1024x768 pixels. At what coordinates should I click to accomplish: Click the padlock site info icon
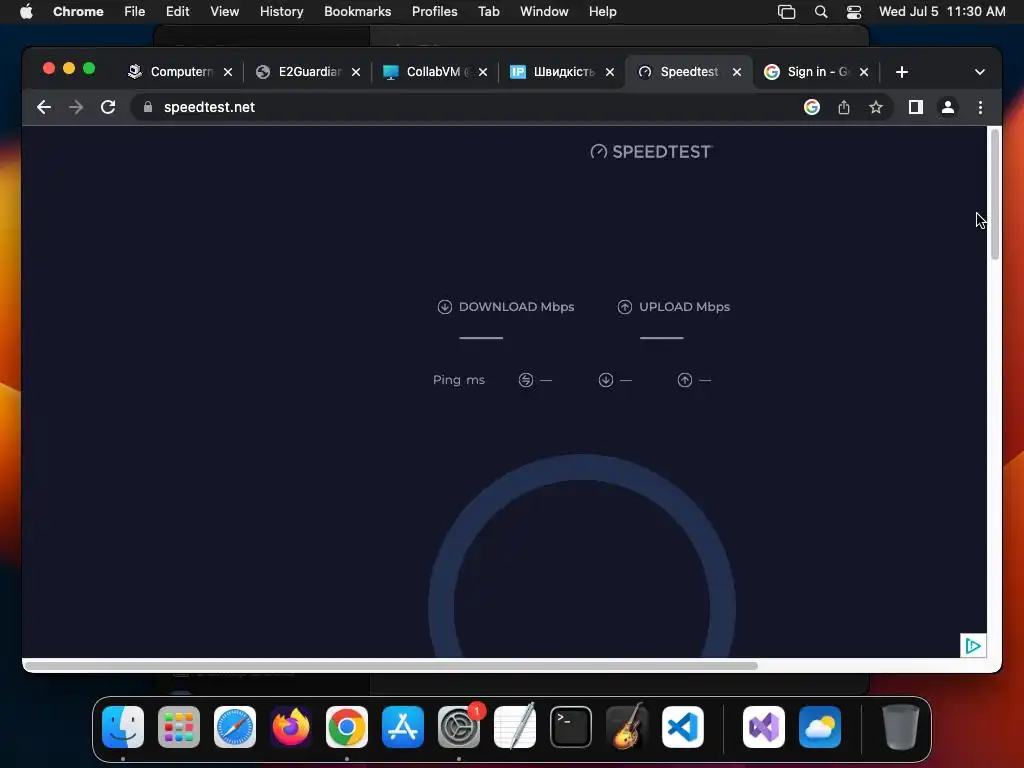(148, 107)
